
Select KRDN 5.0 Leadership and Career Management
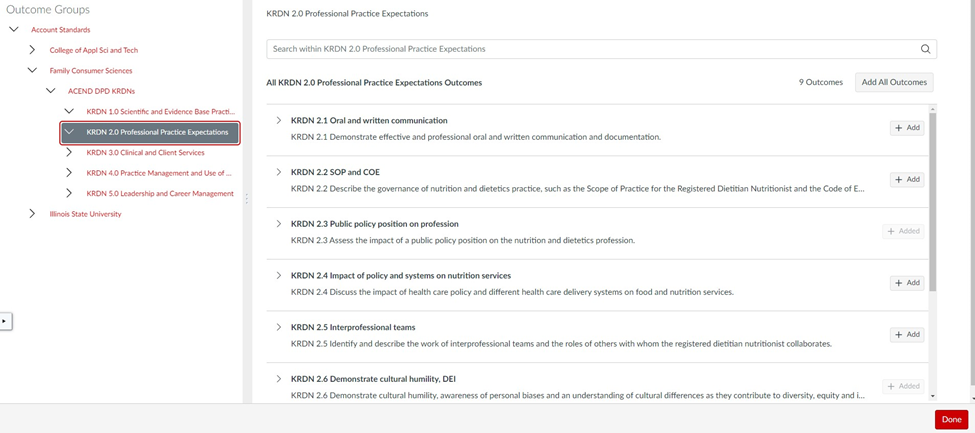coord(160,193)
